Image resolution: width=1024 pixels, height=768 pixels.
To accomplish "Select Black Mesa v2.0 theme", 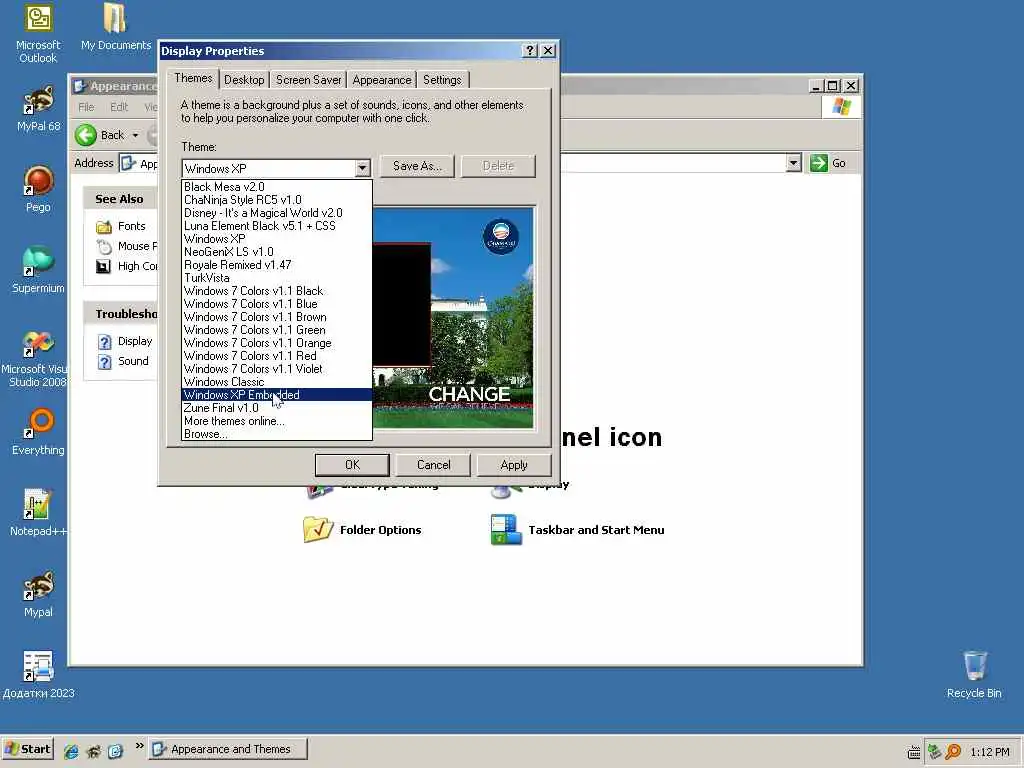I will click(x=276, y=187).
